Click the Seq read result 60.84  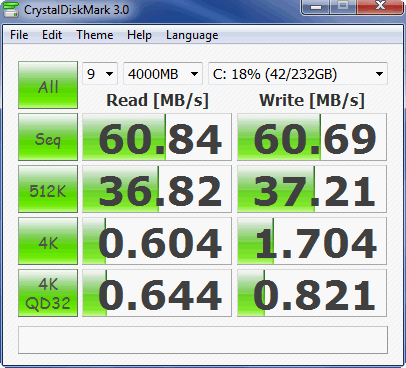(157, 137)
